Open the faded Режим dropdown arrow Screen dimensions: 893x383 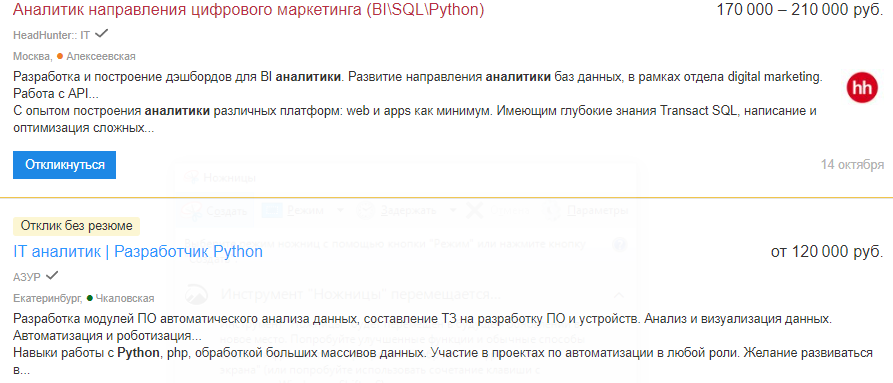tap(340, 211)
